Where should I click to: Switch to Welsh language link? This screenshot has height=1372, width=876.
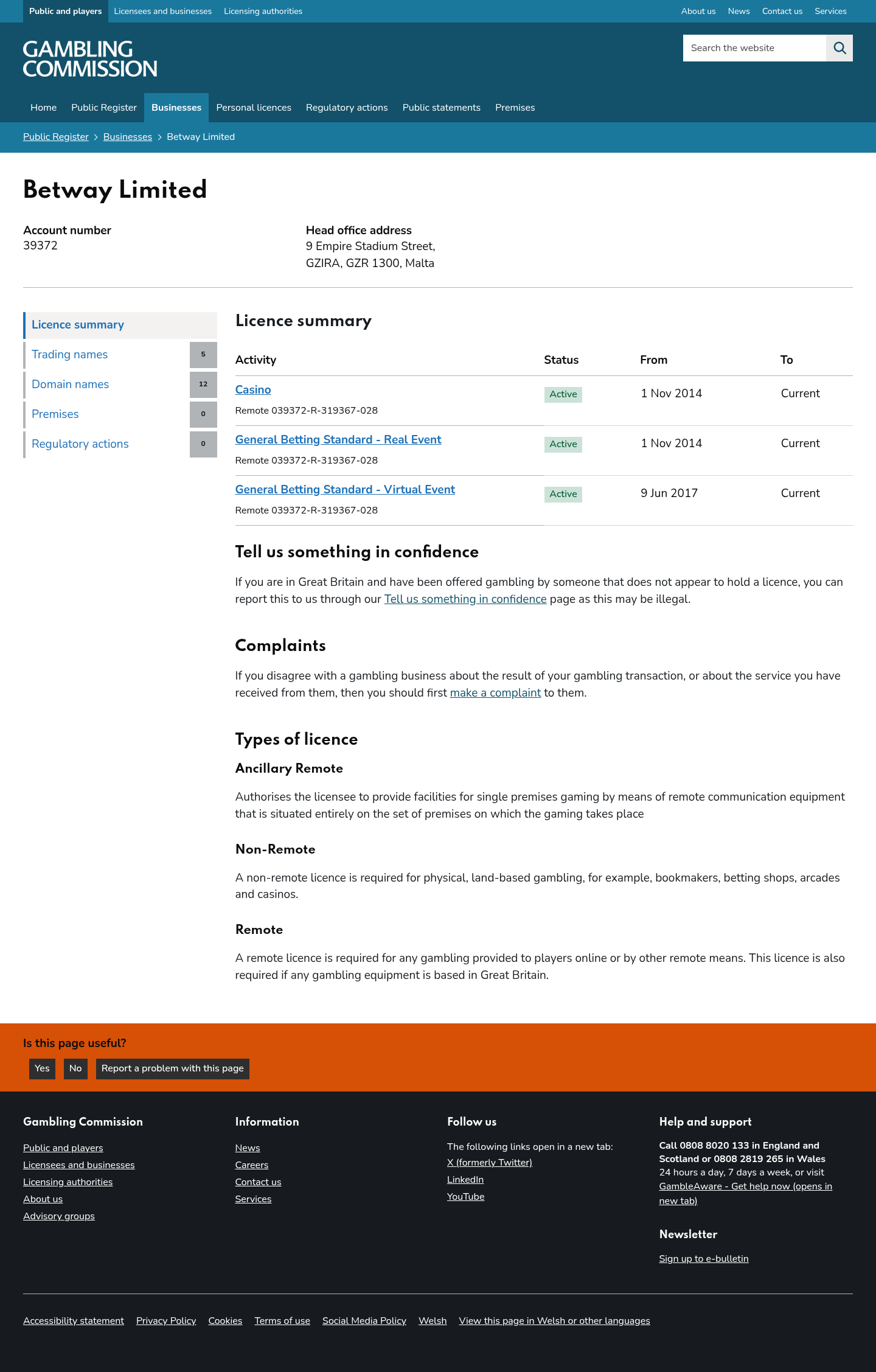click(433, 1321)
